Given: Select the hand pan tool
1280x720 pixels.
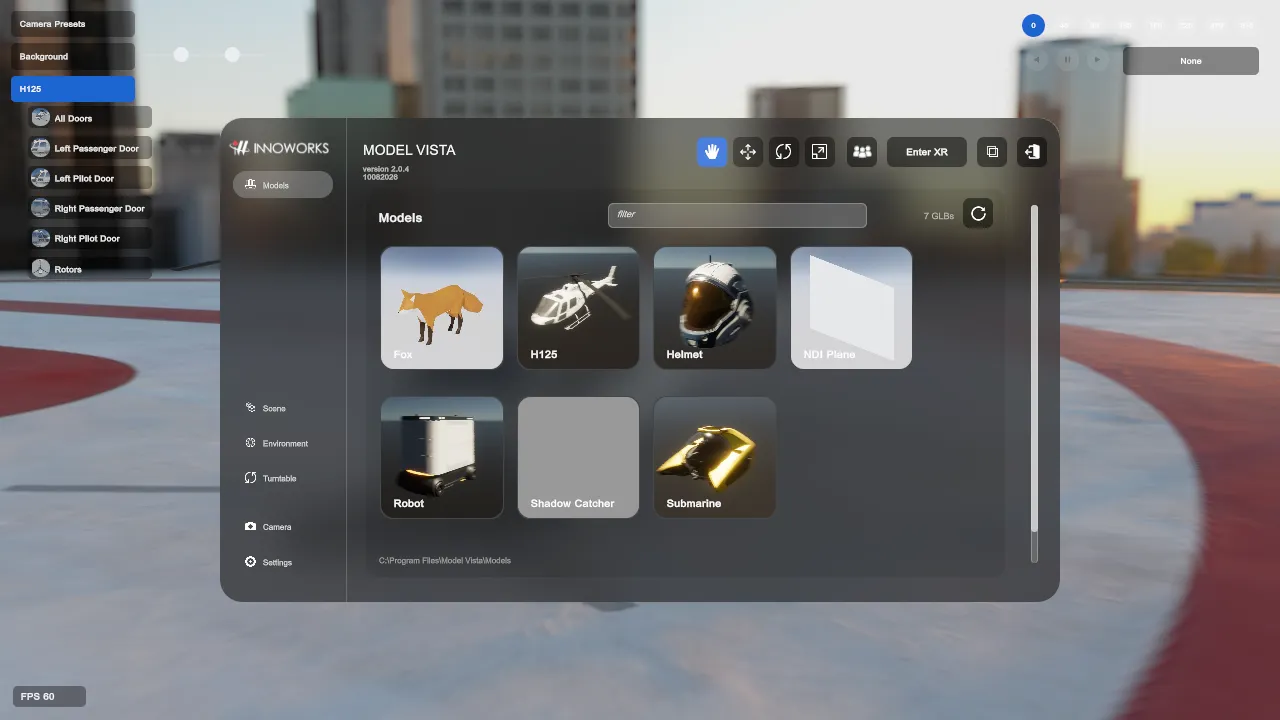Looking at the screenshot, I should click(x=712, y=152).
